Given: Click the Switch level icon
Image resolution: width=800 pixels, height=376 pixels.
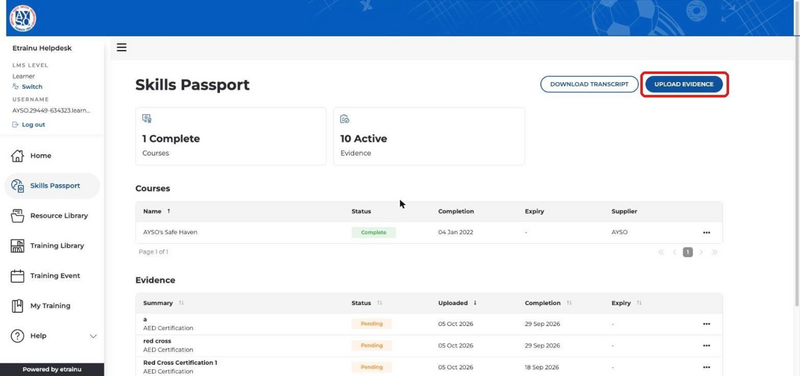Looking at the screenshot, I should pyautogui.click(x=15, y=87).
